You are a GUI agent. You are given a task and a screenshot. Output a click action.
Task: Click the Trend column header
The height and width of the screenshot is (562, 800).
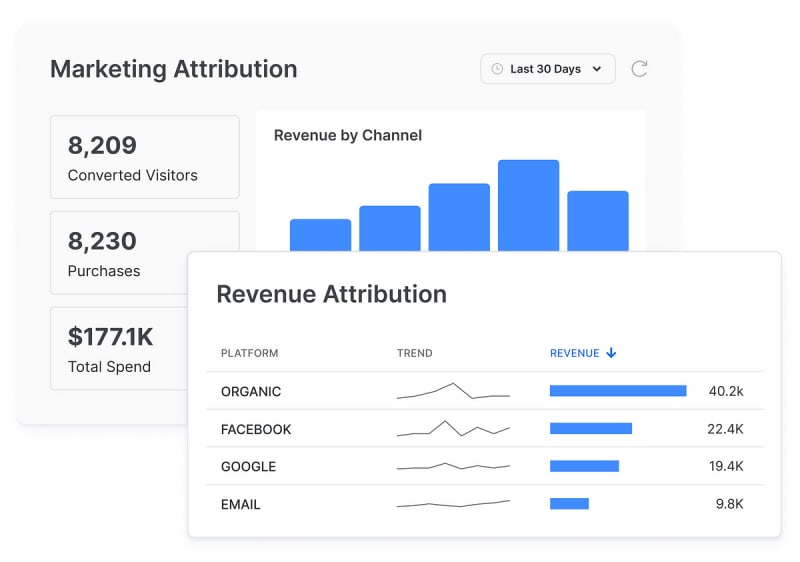[x=414, y=353]
